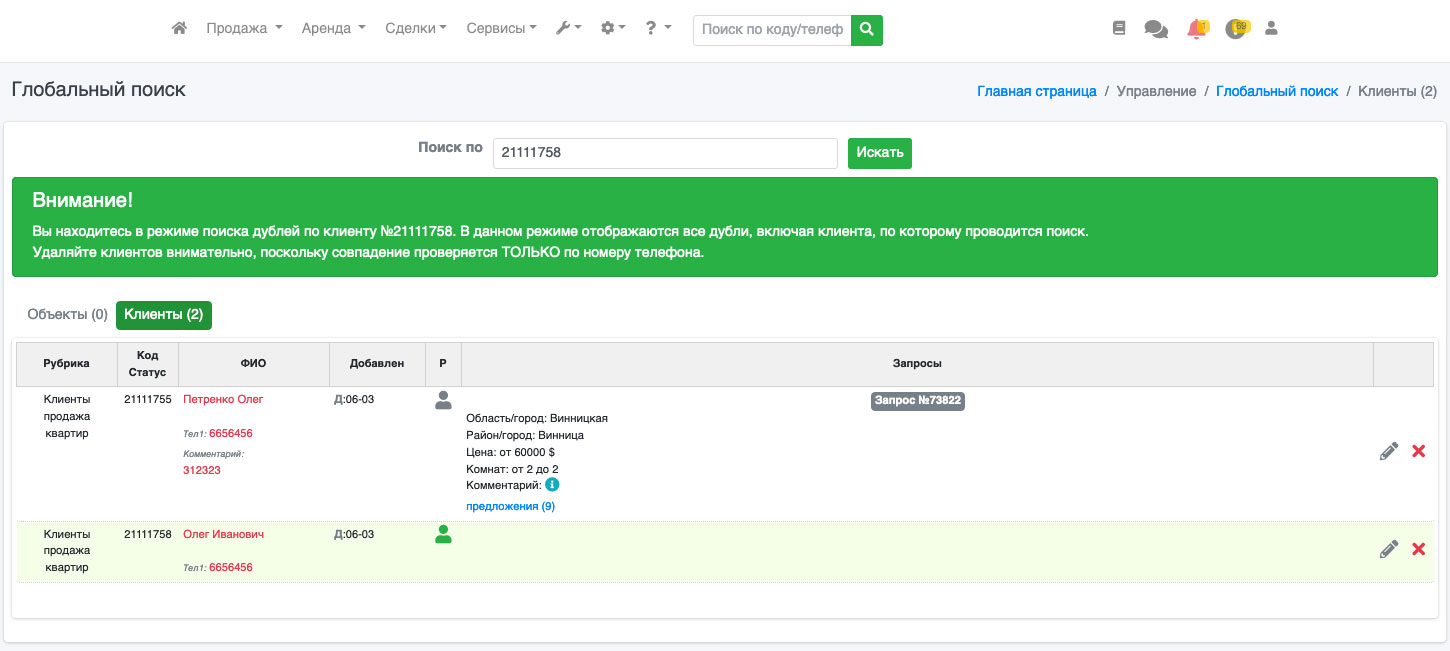Switch to the Объекты (0) tab
This screenshot has height=651, width=1450.
coord(67,315)
